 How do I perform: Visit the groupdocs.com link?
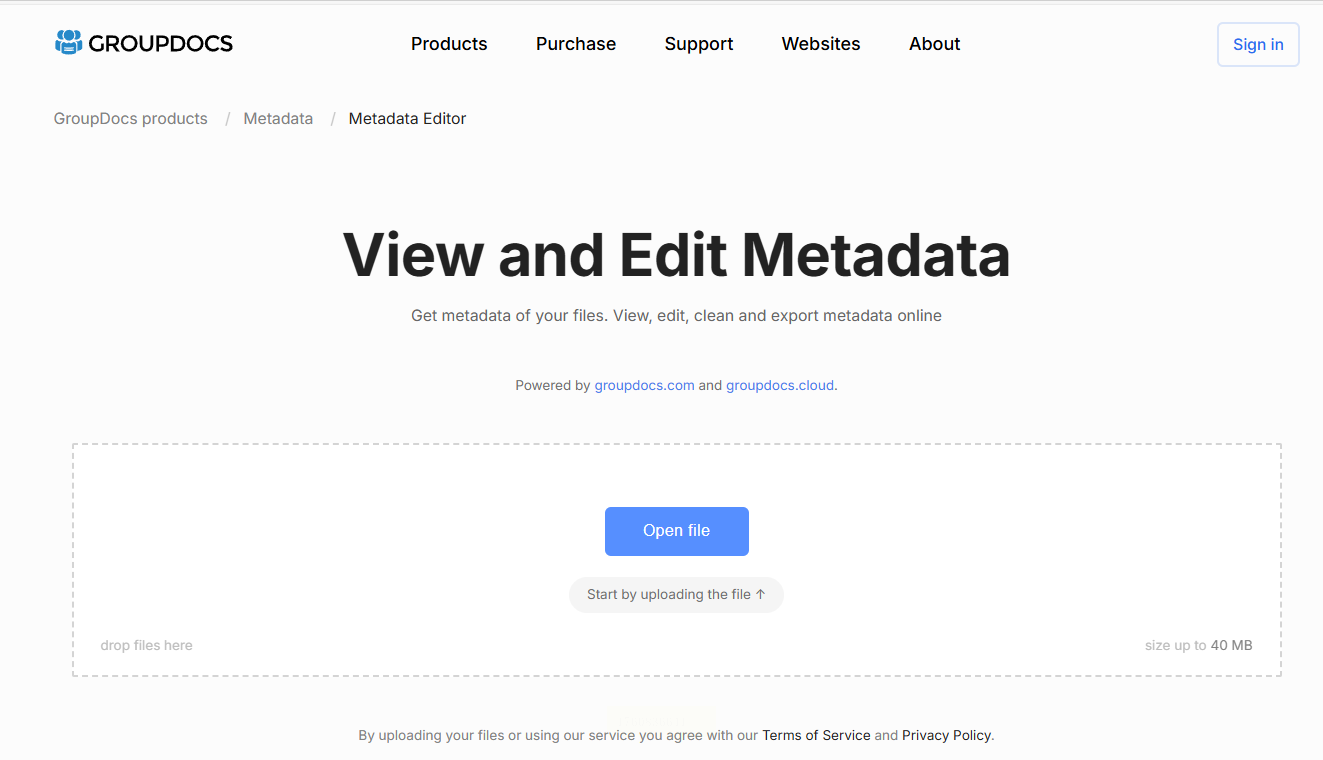[644, 385]
